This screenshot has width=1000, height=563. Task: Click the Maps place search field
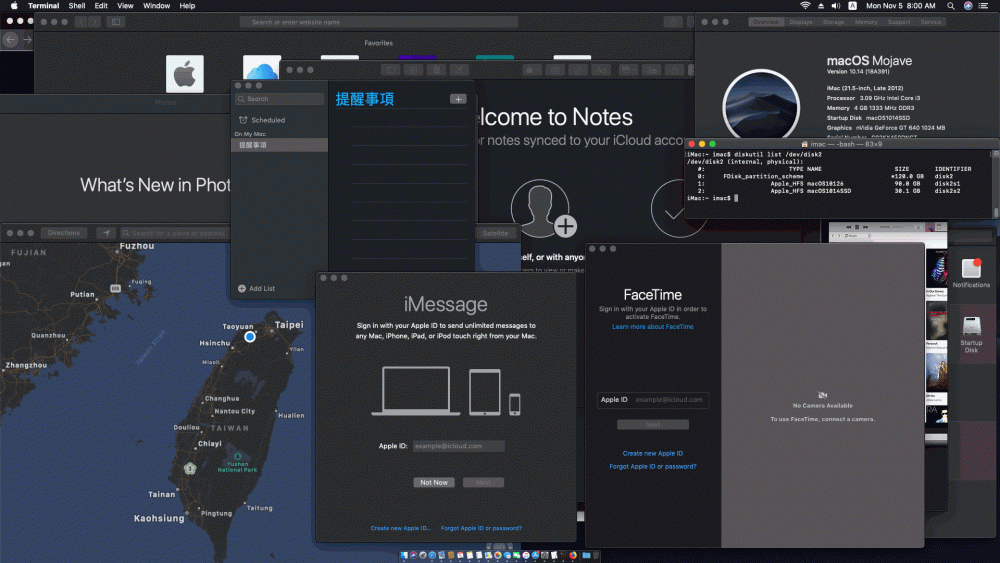(174, 233)
